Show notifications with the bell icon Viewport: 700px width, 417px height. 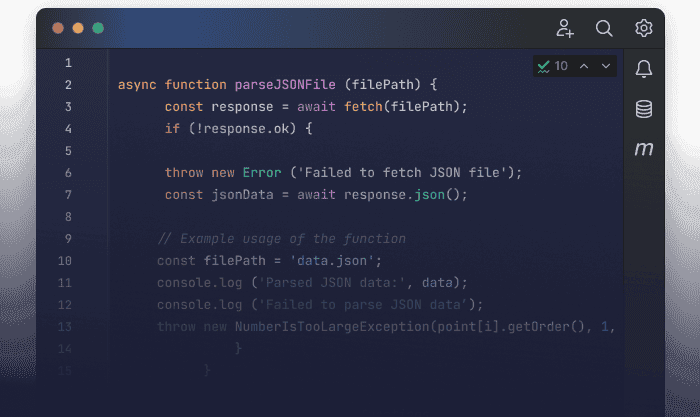click(644, 69)
